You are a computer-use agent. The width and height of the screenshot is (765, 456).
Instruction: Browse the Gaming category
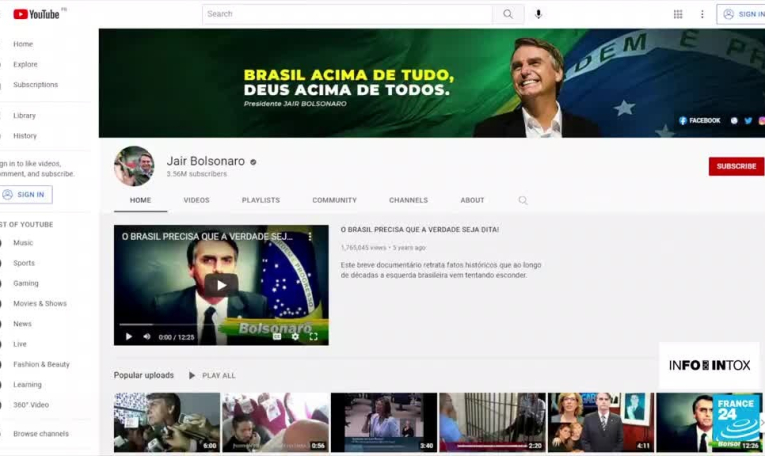click(x=25, y=283)
